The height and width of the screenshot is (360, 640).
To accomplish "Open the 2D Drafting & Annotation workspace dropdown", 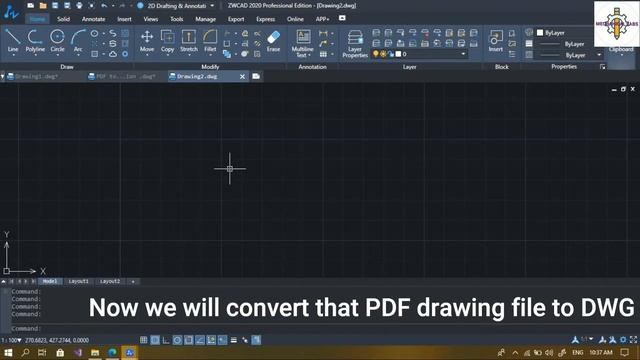I will pyautogui.click(x=212, y=6).
